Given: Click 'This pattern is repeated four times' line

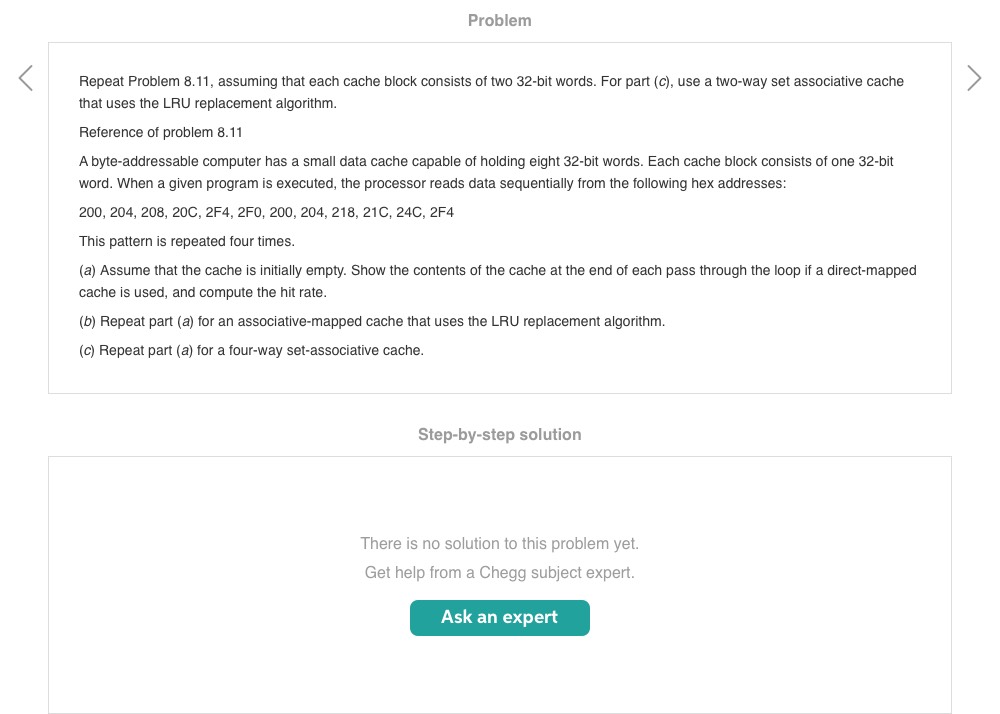Looking at the screenshot, I should pos(187,241).
